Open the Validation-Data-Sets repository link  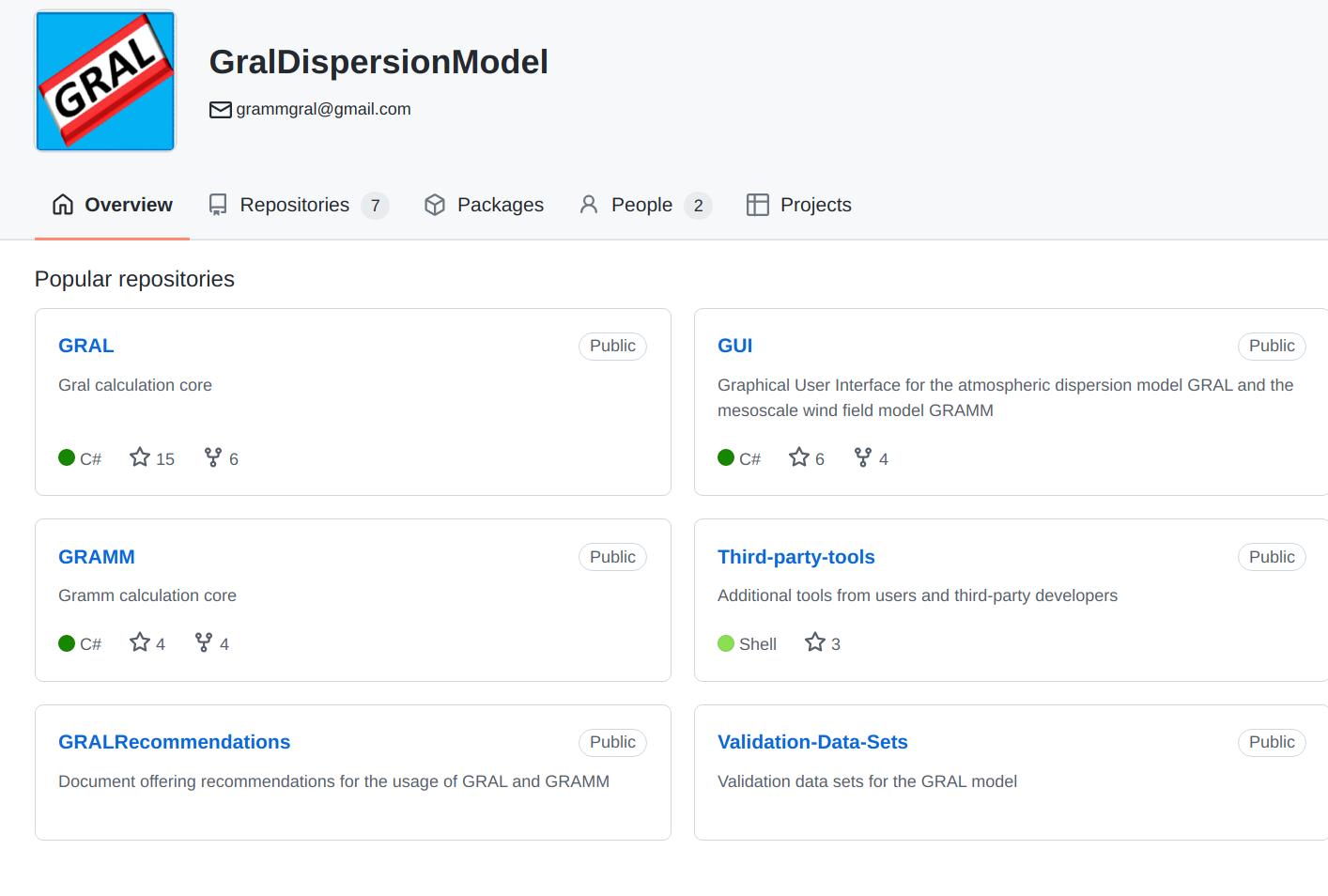tap(813, 742)
